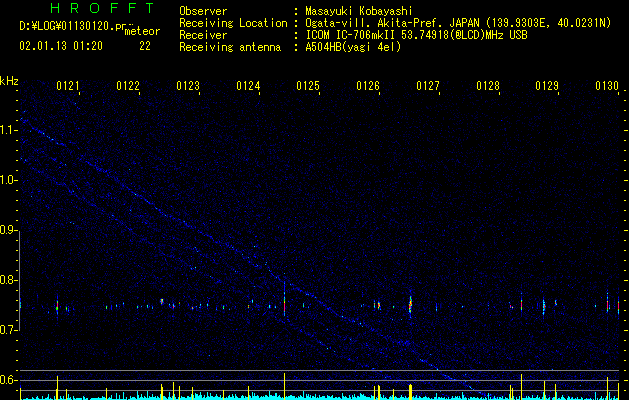Screen dimensions: 629x400
Task: Click the meteor label
Action: [x=142, y=31]
